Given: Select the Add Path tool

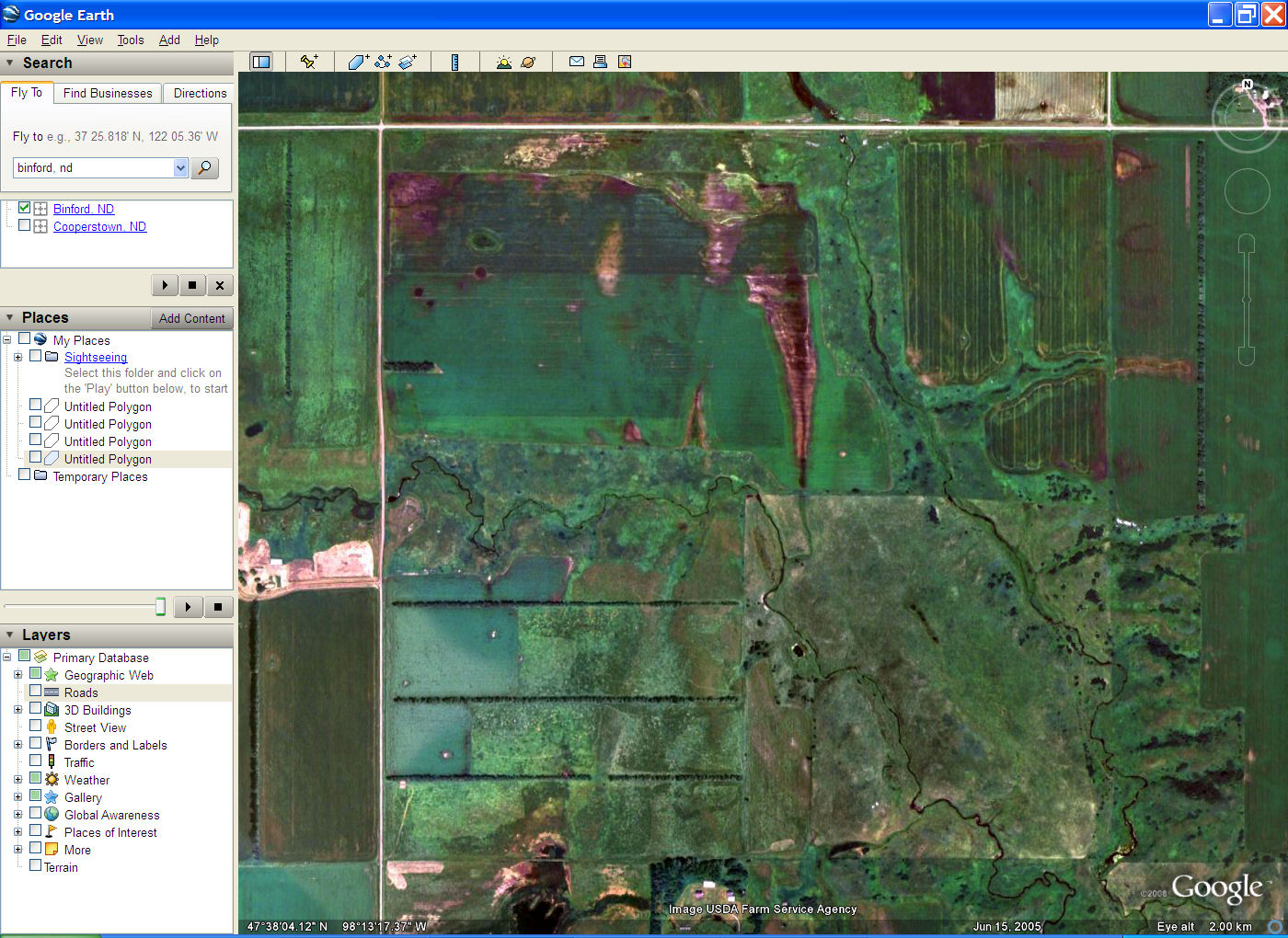Looking at the screenshot, I should click(x=383, y=62).
